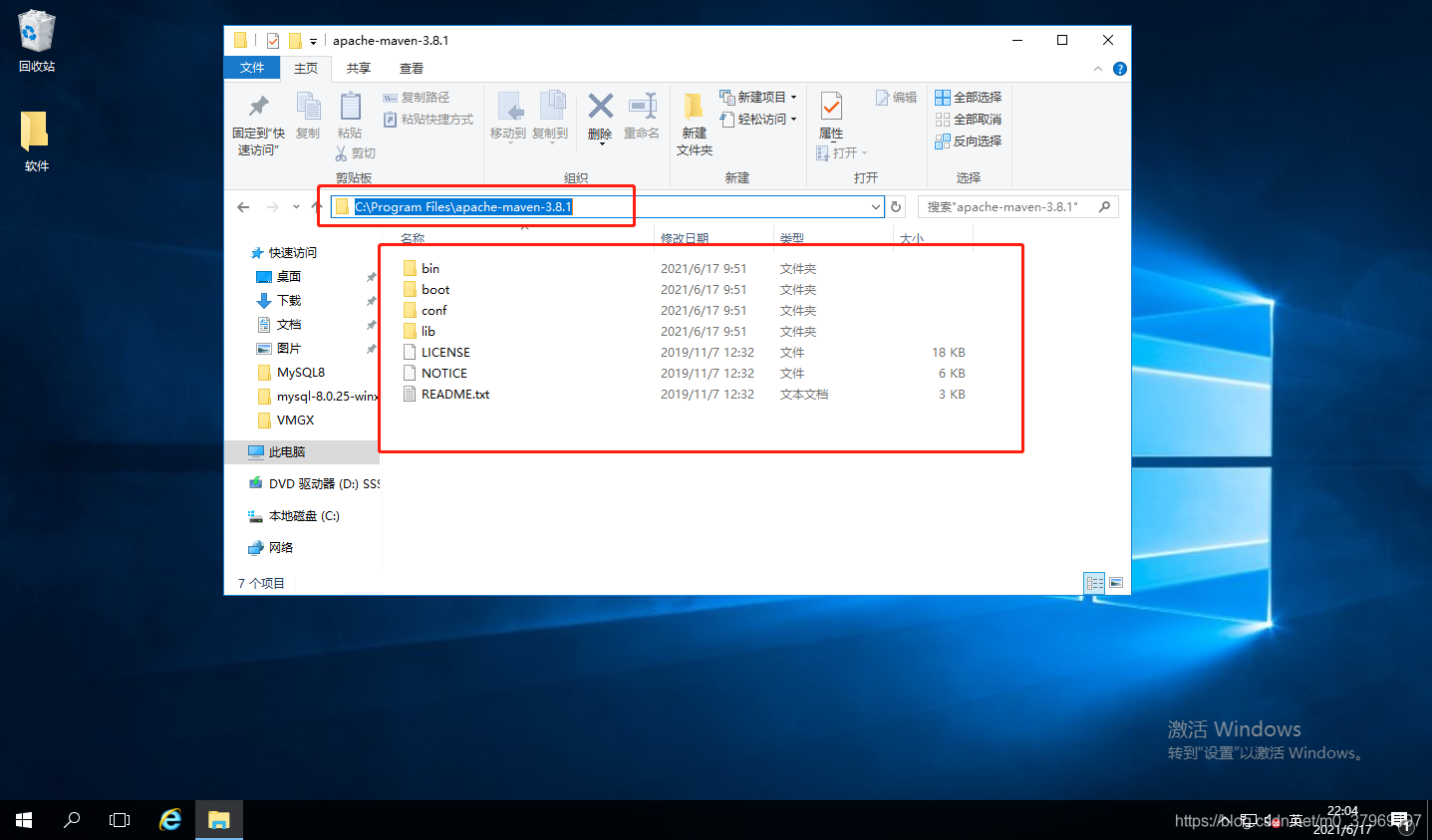Viewport: 1432px width, 840px height.
Task: Switch to large icons view in status bar
Action: [x=1116, y=584]
